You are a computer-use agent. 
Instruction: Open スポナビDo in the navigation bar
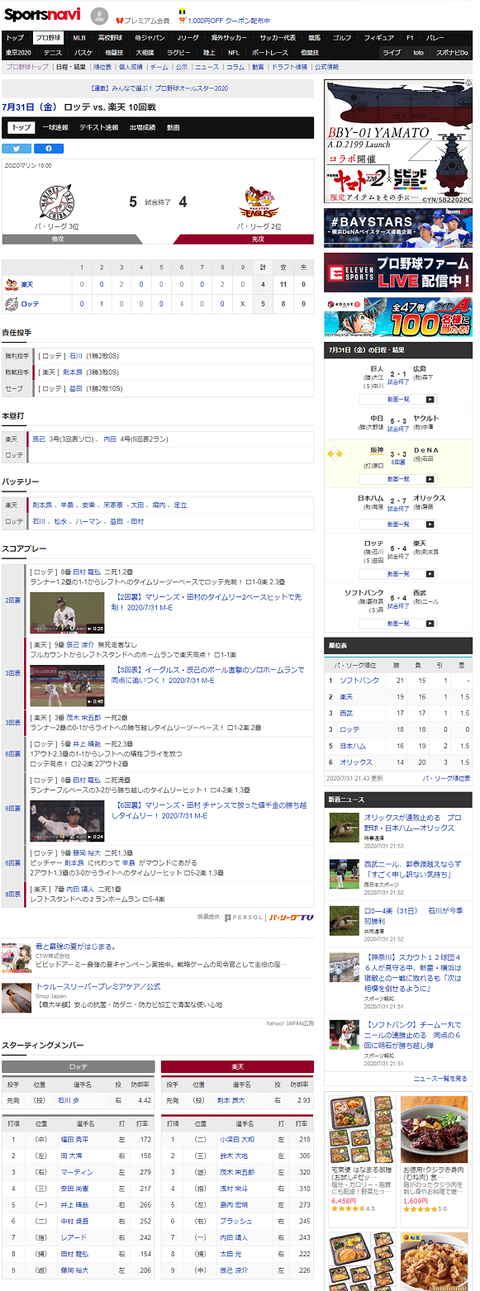[x=454, y=51]
